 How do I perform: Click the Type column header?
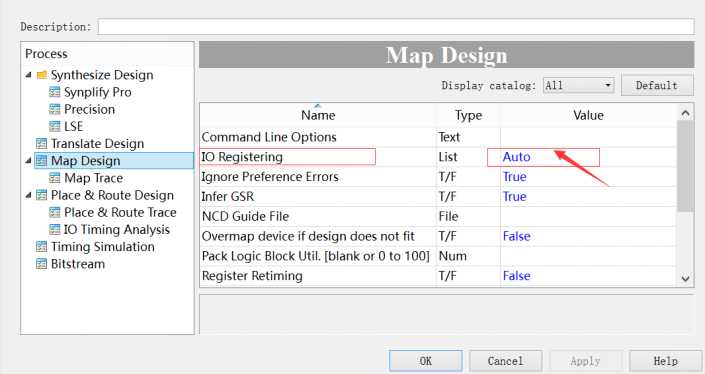tap(468, 115)
